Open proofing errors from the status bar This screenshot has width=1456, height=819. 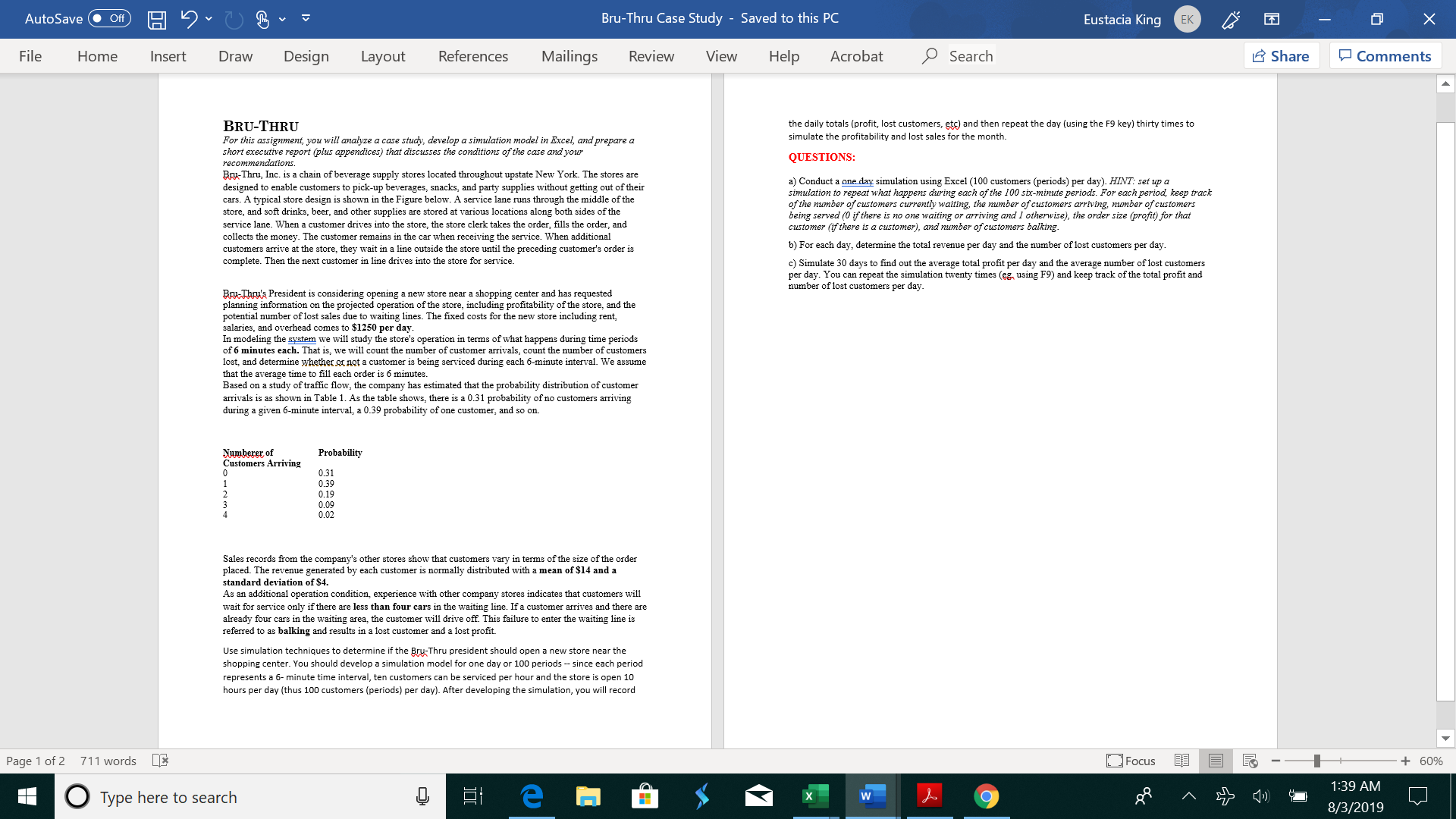click(160, 761)
